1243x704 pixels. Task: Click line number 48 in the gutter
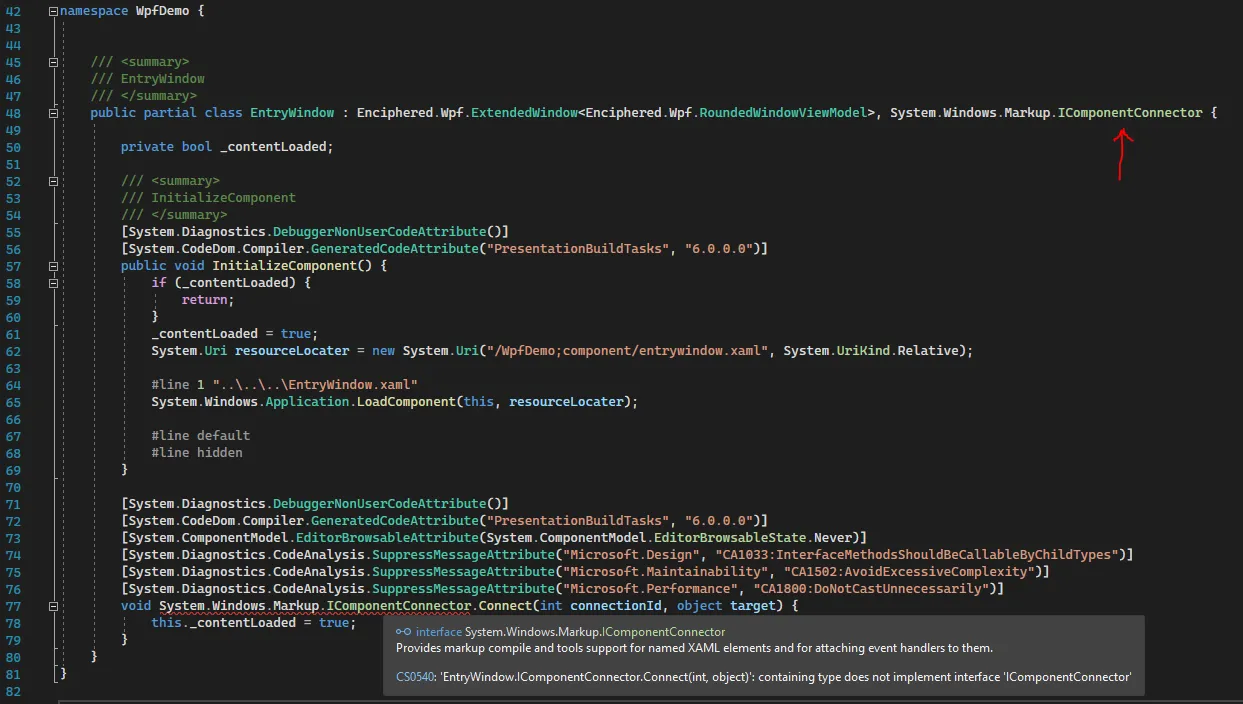click(x=14, y=113)
